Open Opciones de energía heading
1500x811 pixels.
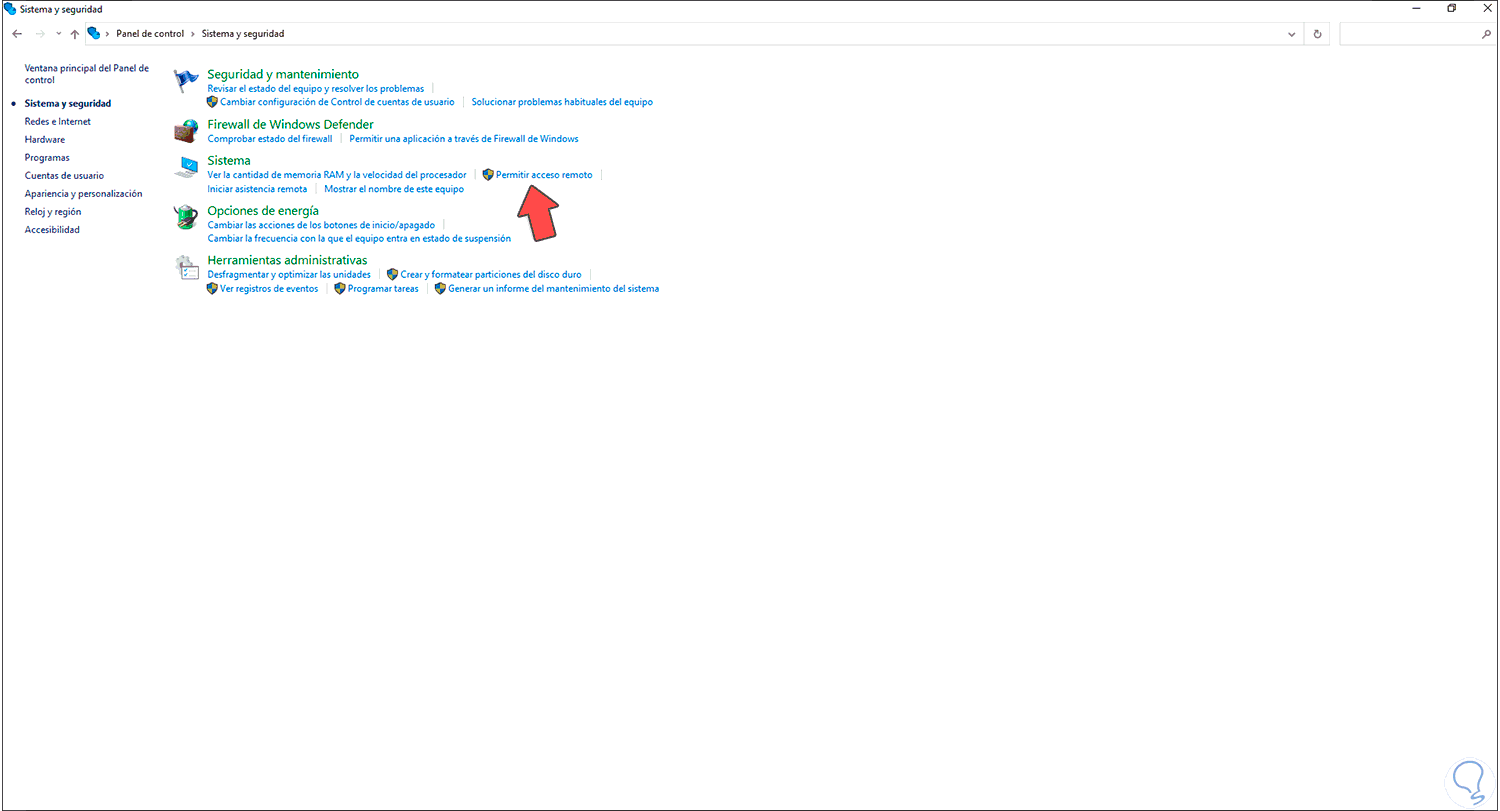tap(263, 210)
